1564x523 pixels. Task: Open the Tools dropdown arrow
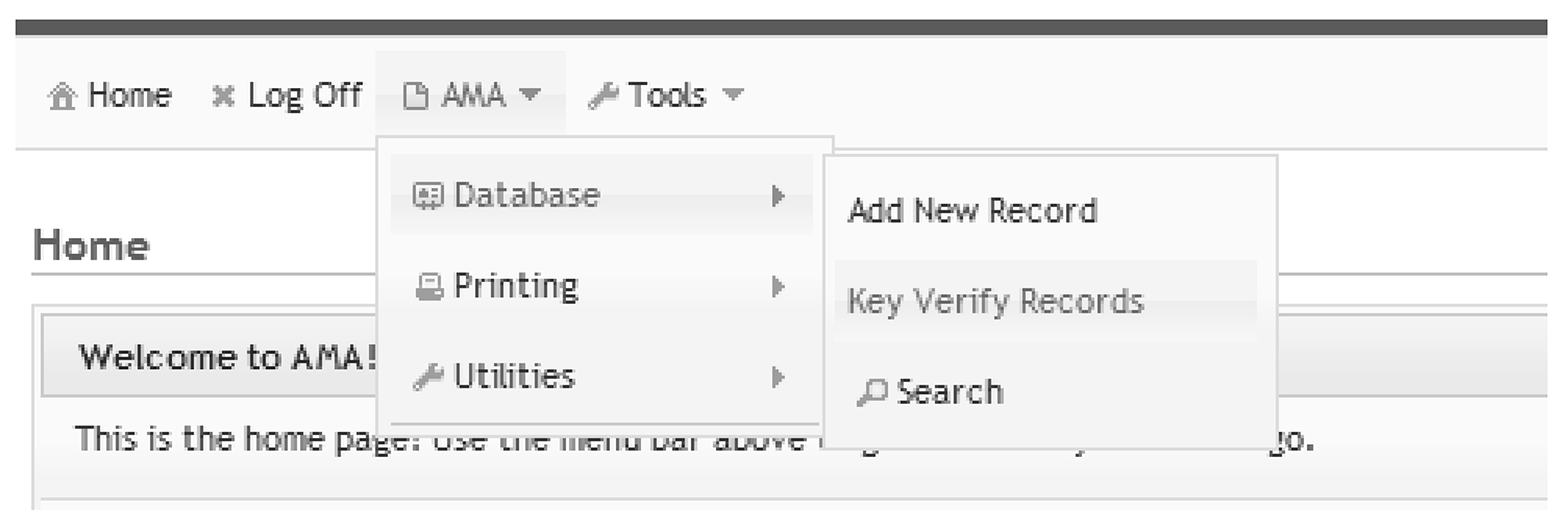(733, 95)
